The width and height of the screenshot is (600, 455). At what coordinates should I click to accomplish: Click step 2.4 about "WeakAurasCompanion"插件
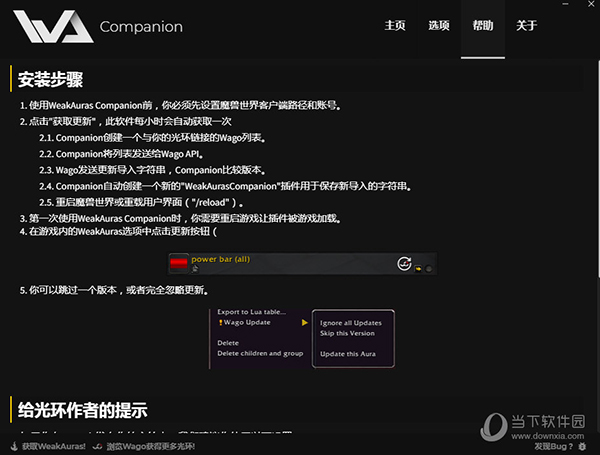point(225,186)
